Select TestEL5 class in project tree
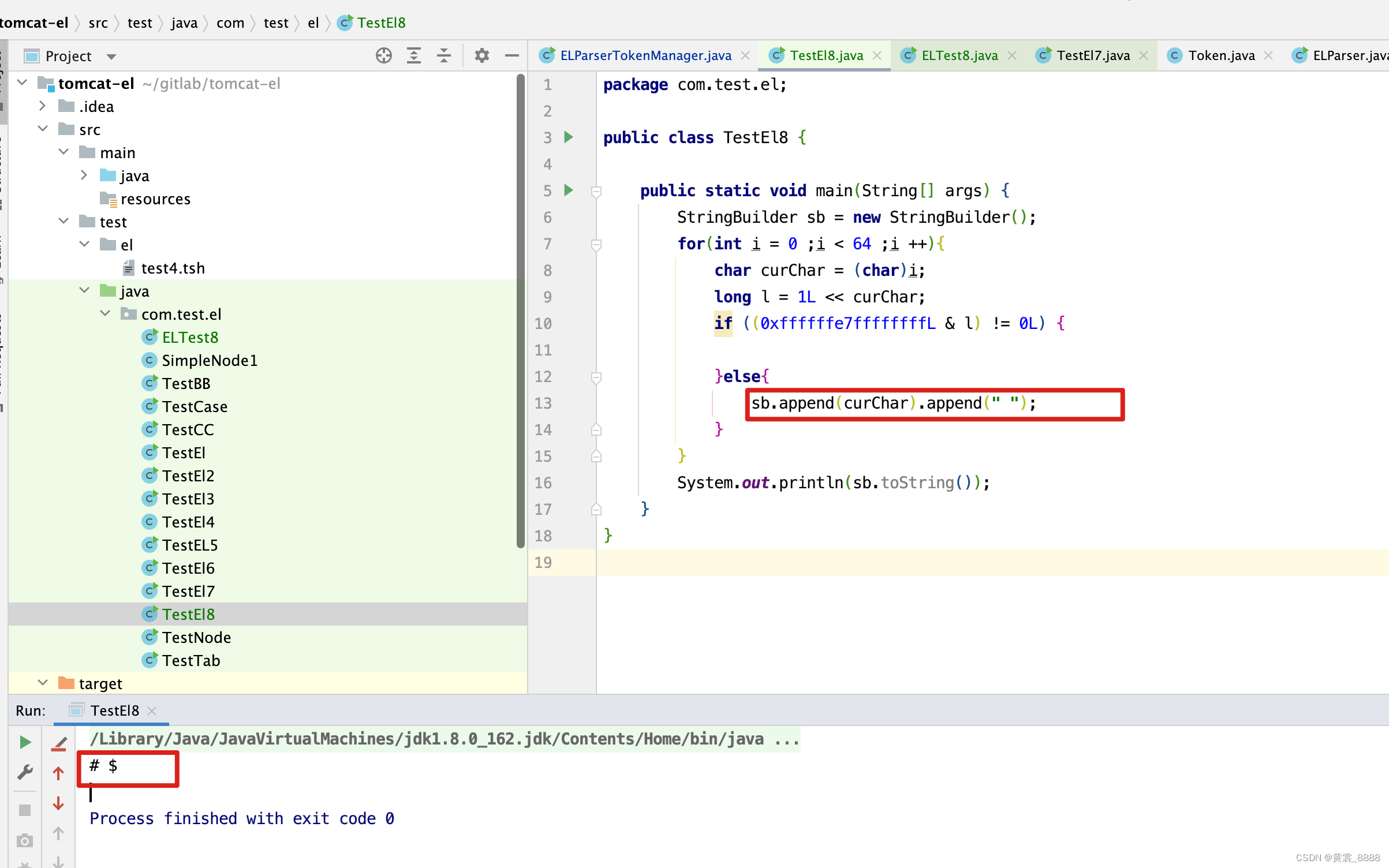 [x=190, y=545]
